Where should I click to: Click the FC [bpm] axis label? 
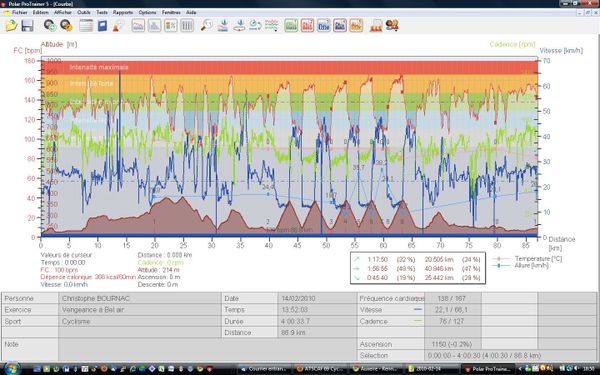coord(27,51)
